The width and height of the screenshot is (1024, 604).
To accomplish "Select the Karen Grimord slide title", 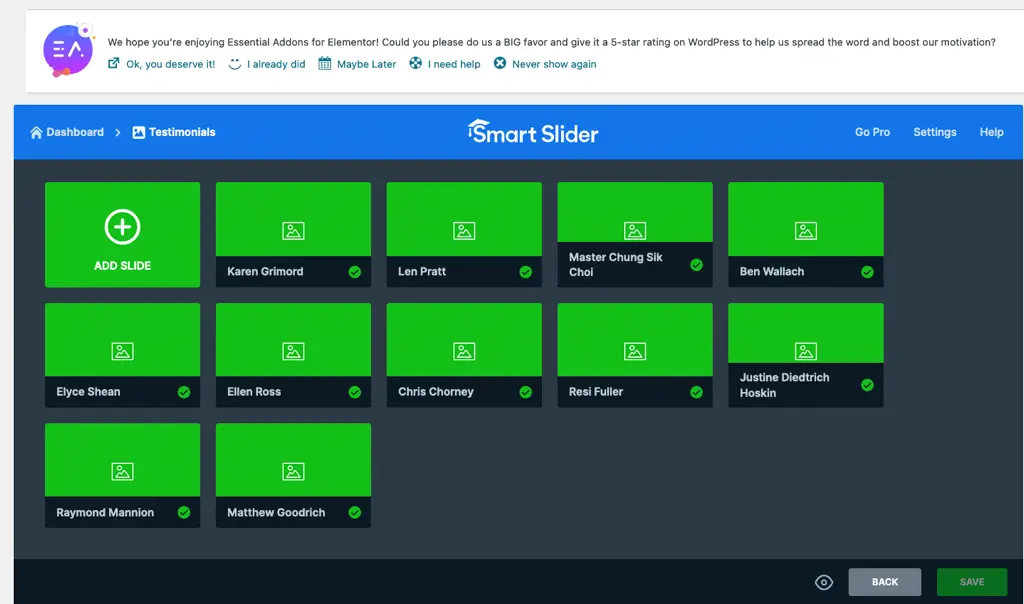I will click(265, 272).
